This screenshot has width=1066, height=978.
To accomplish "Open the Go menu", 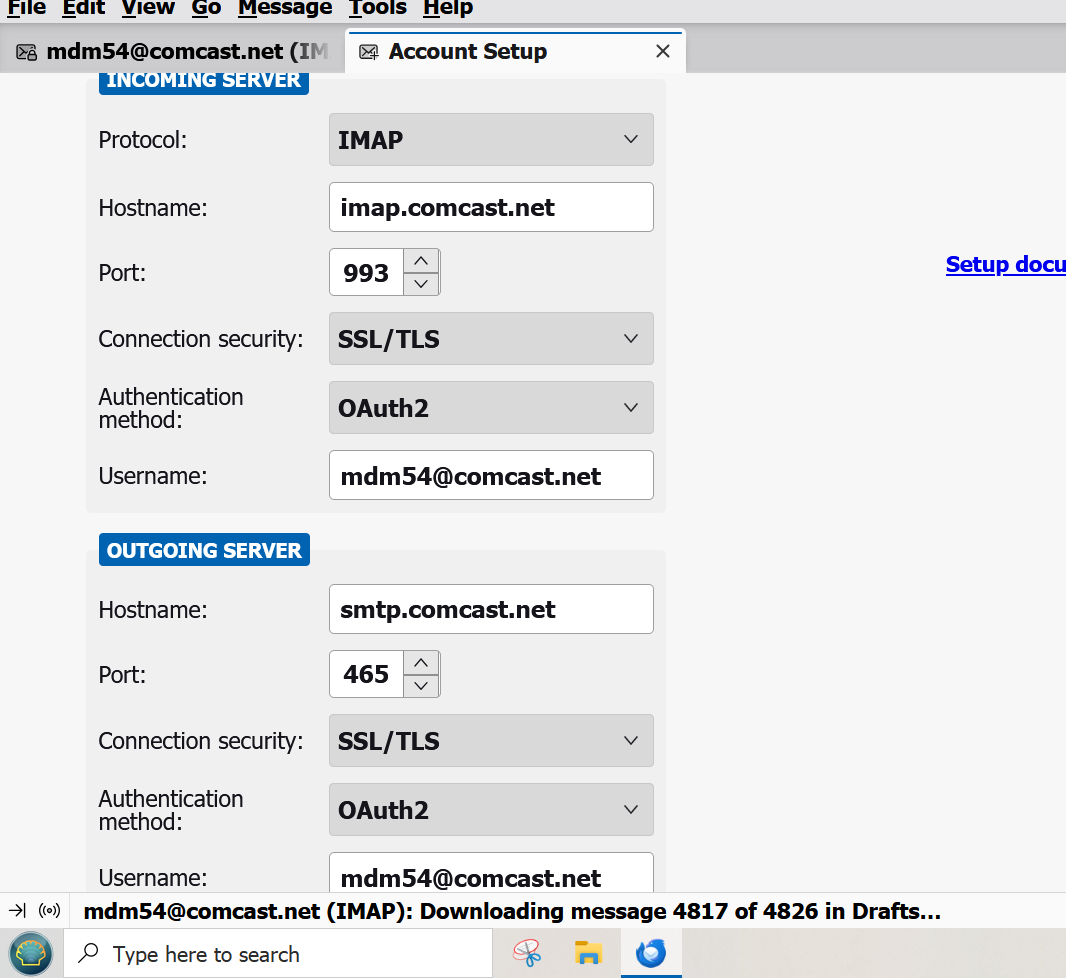I will (206, 8).
